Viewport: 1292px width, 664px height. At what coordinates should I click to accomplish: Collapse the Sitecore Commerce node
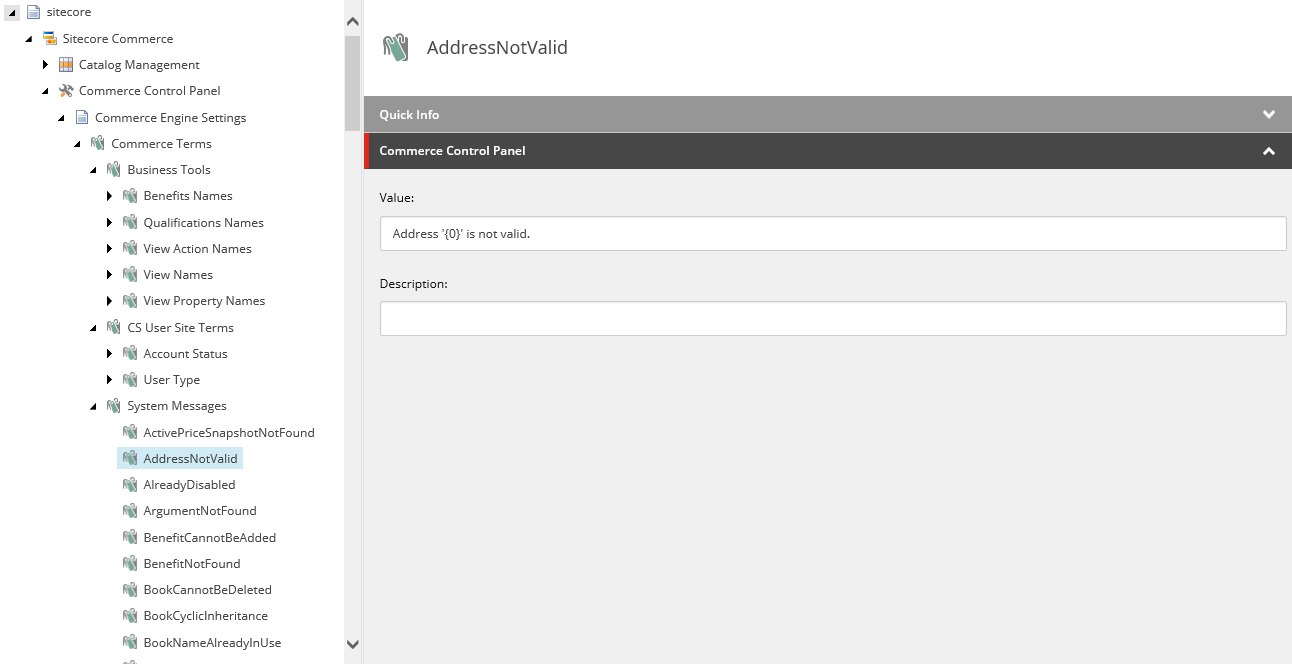(x=29, y=38)
